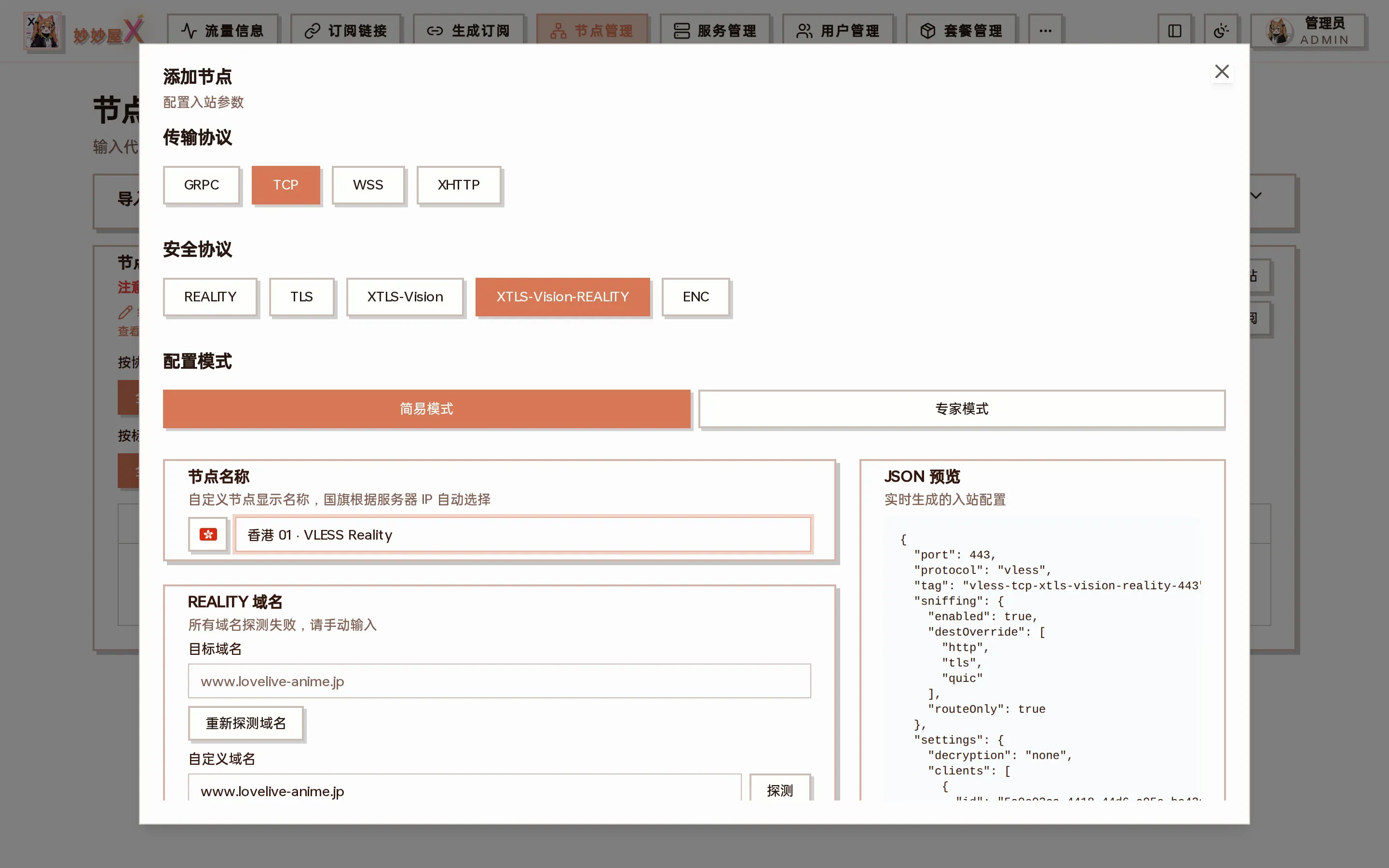Select ENC security protocol

pyautogui.click(x=695, y=297)
